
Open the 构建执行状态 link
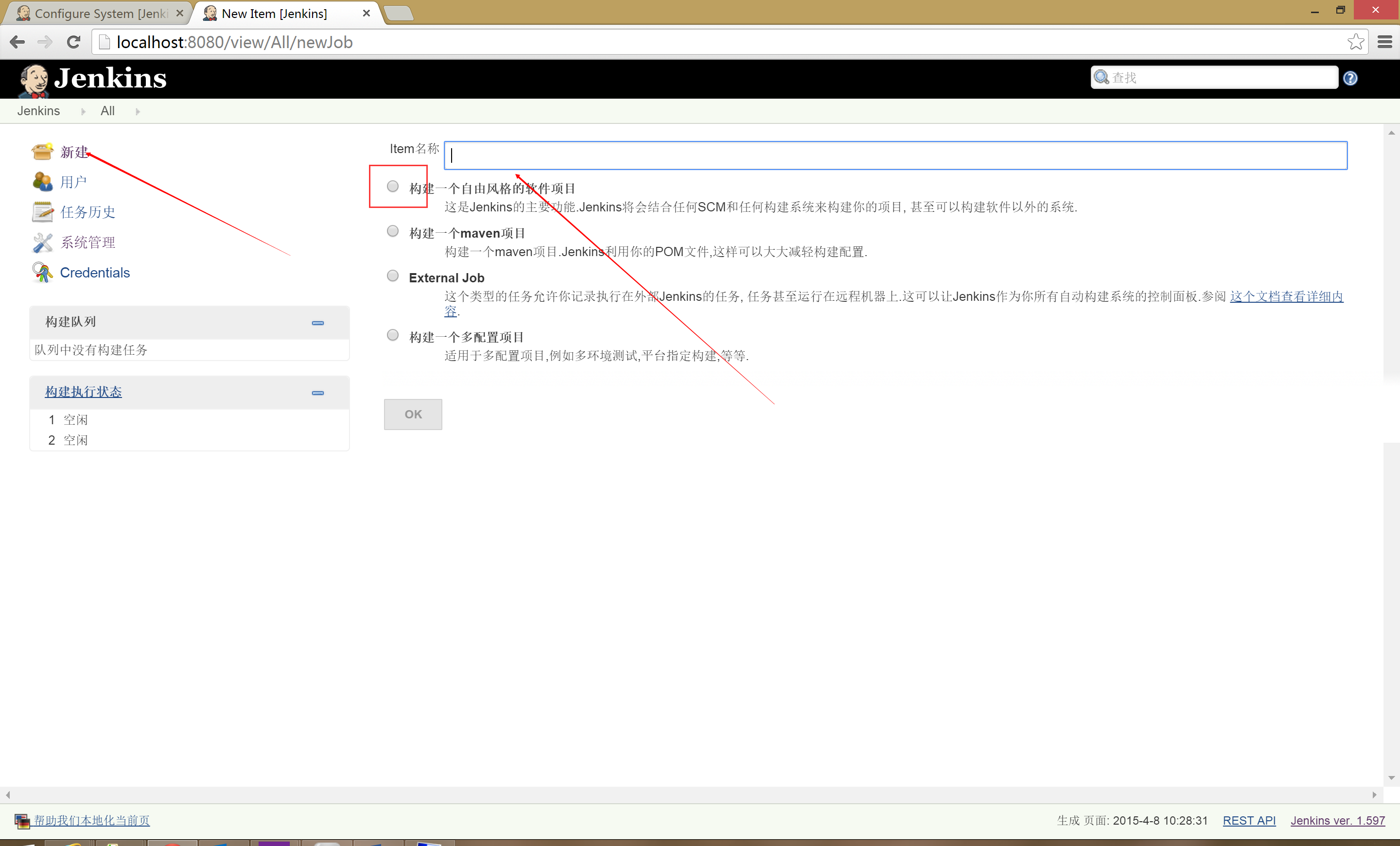[x=84, y=392]
